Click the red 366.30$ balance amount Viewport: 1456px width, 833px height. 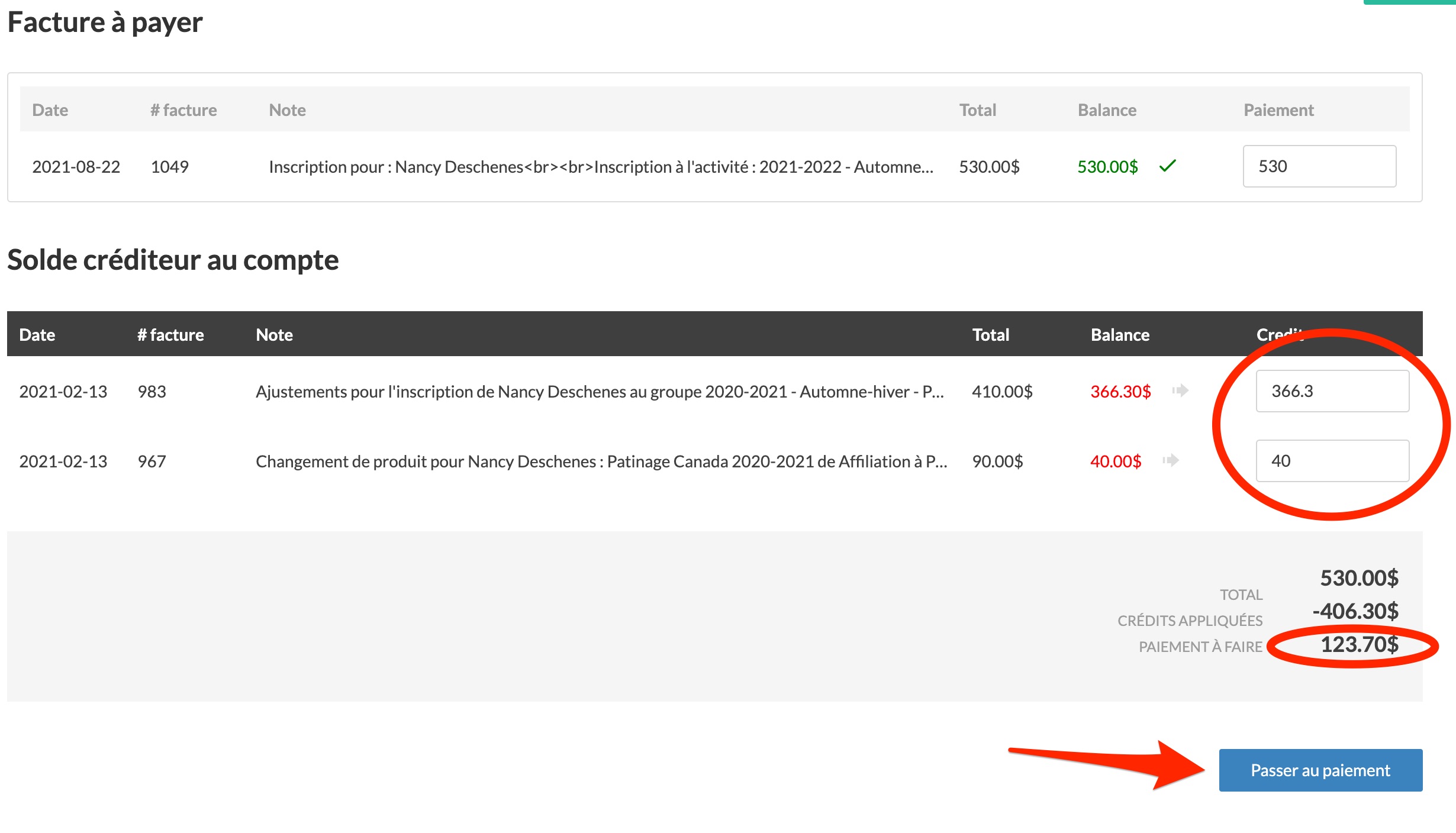(x=1120, y=392)
